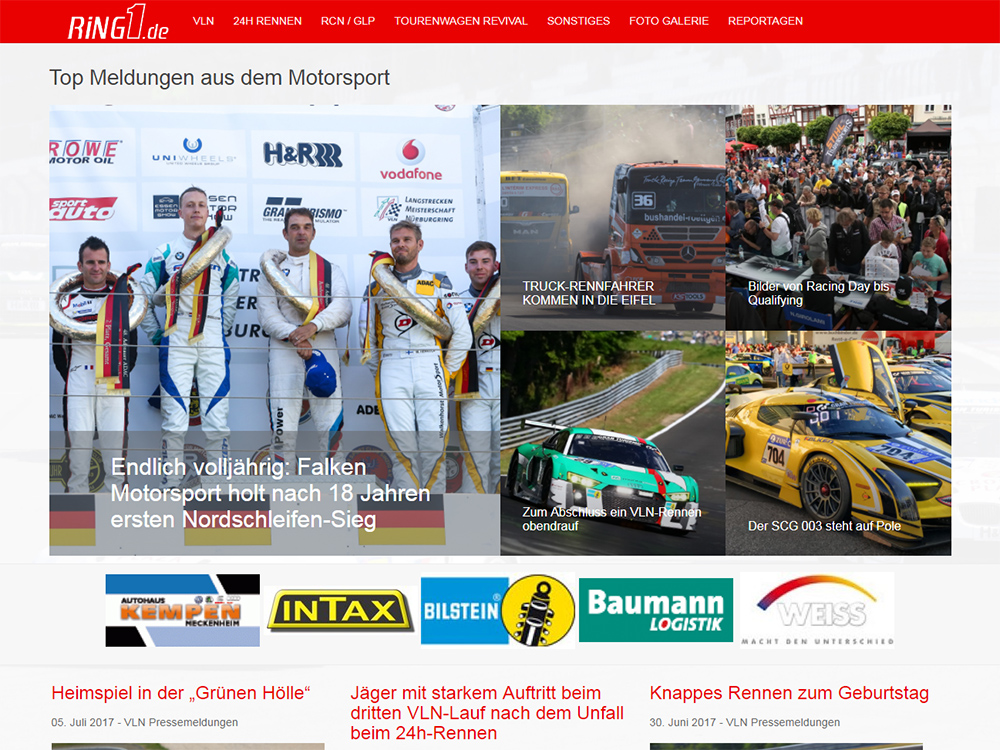
Task: Click the Weiss sponsor logo
Action: point(818,610)
